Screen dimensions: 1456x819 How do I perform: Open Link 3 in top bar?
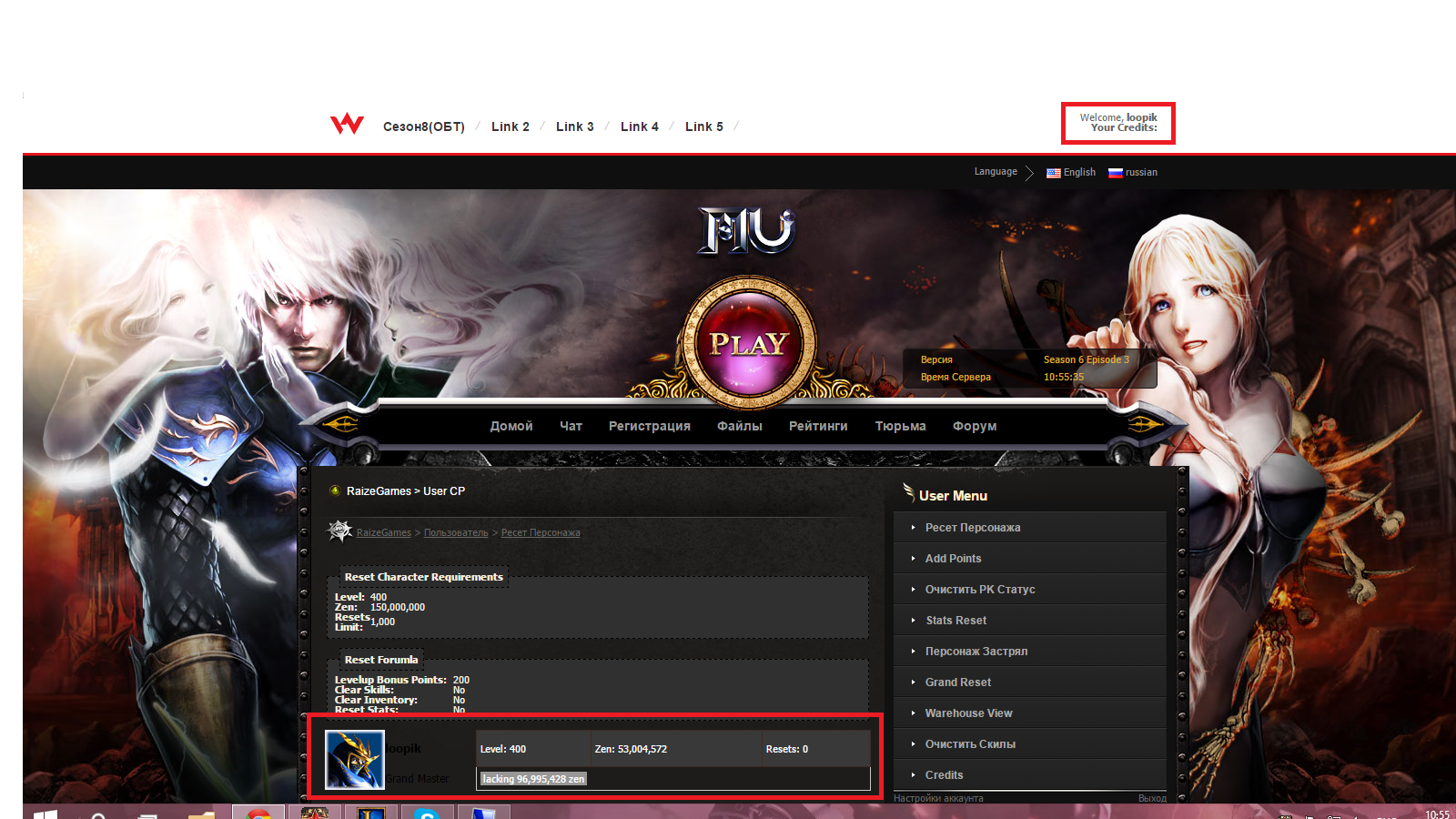[574, 126]
